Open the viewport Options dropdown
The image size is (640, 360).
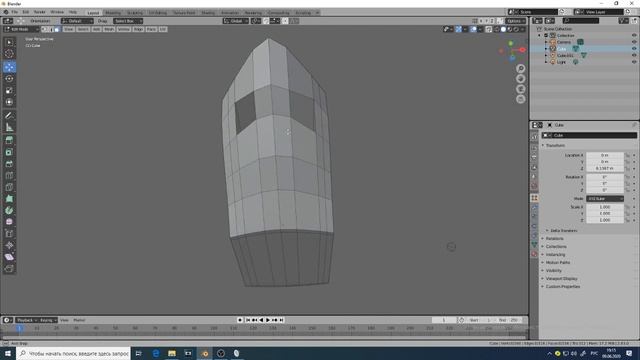click(516, 21)
